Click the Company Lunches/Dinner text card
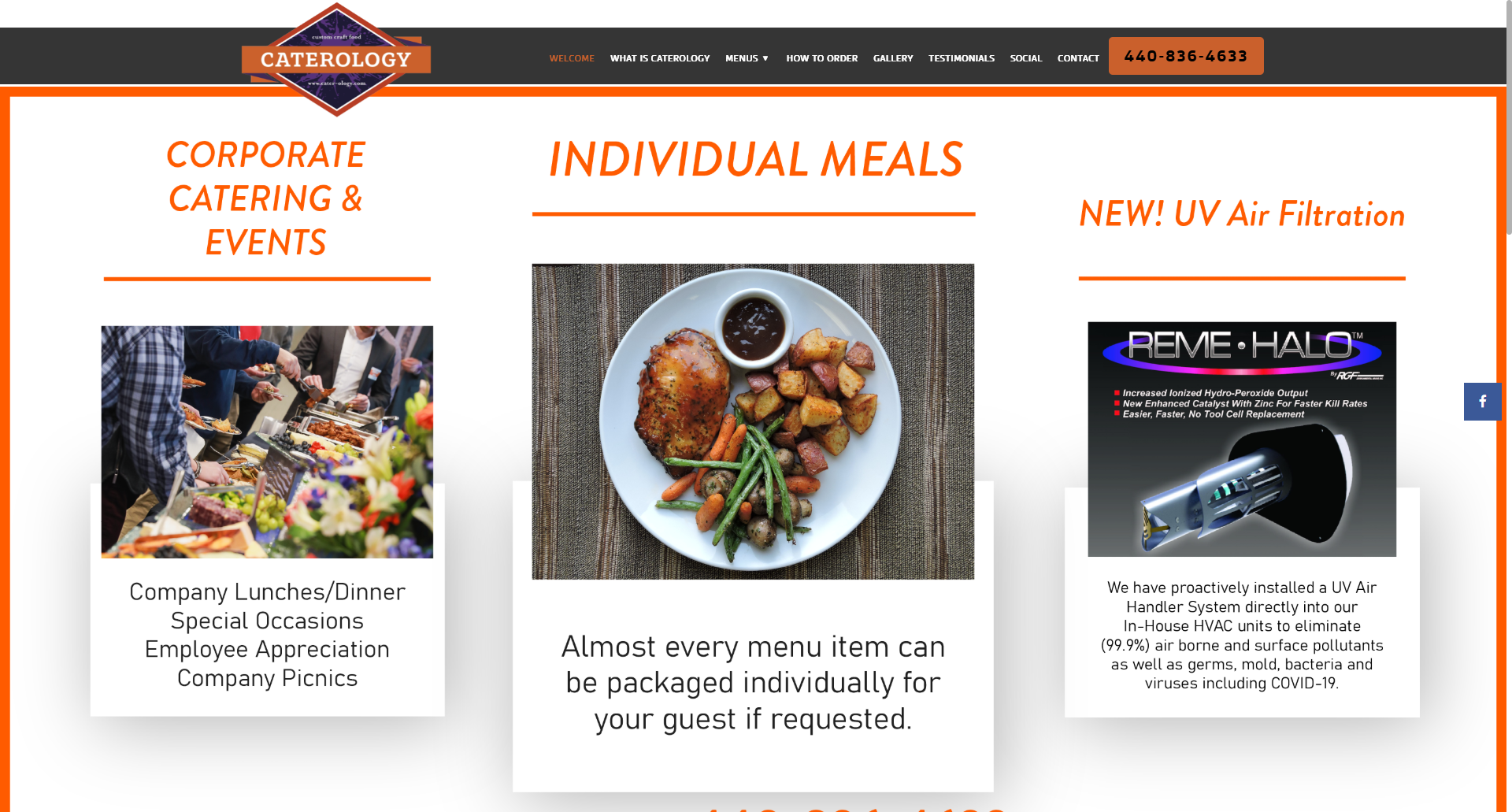Screen dimensions: 1512x812 point(267,635)
